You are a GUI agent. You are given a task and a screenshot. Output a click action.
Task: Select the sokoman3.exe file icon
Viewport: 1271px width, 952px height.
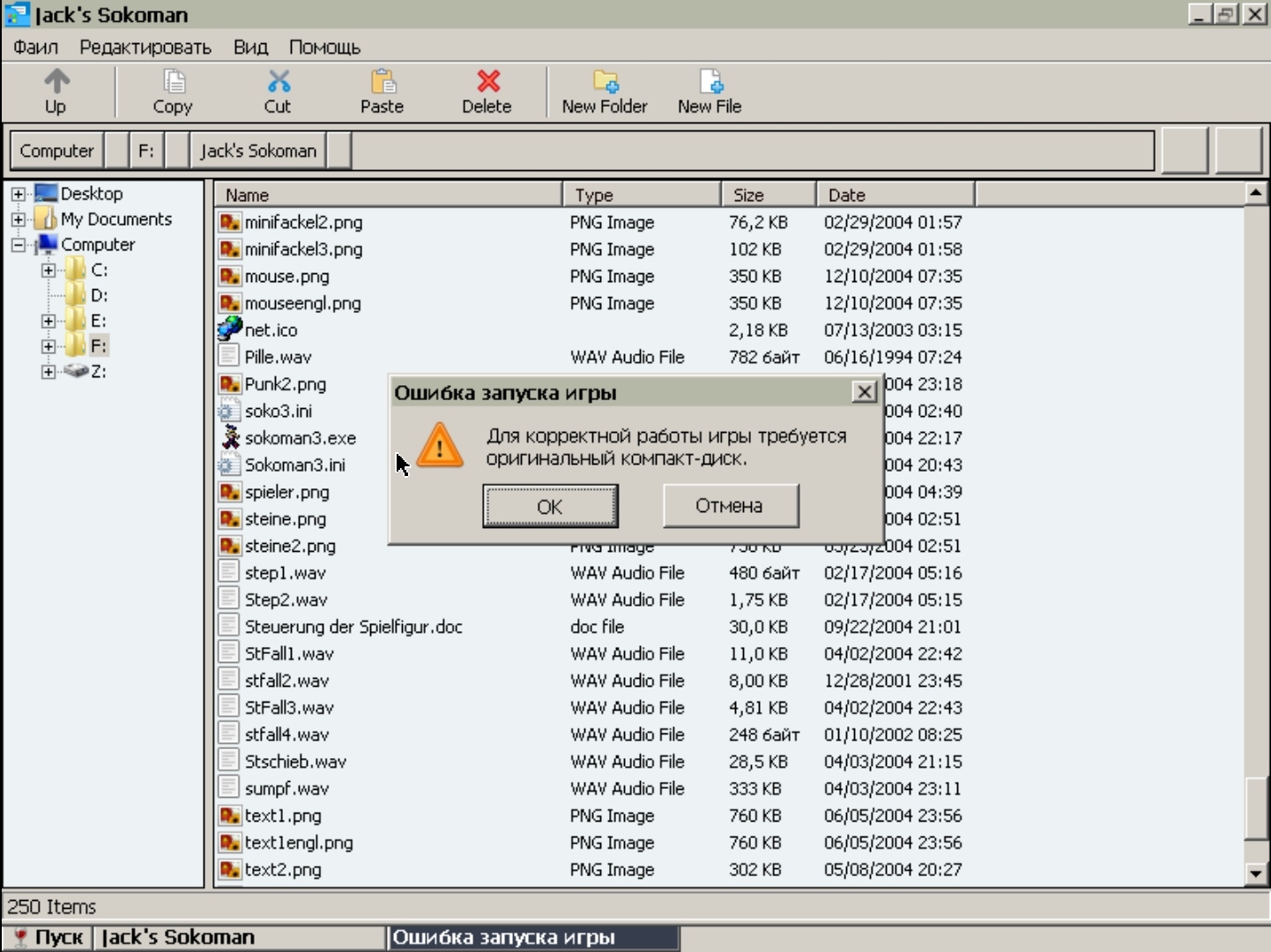[x=230, y=437]
